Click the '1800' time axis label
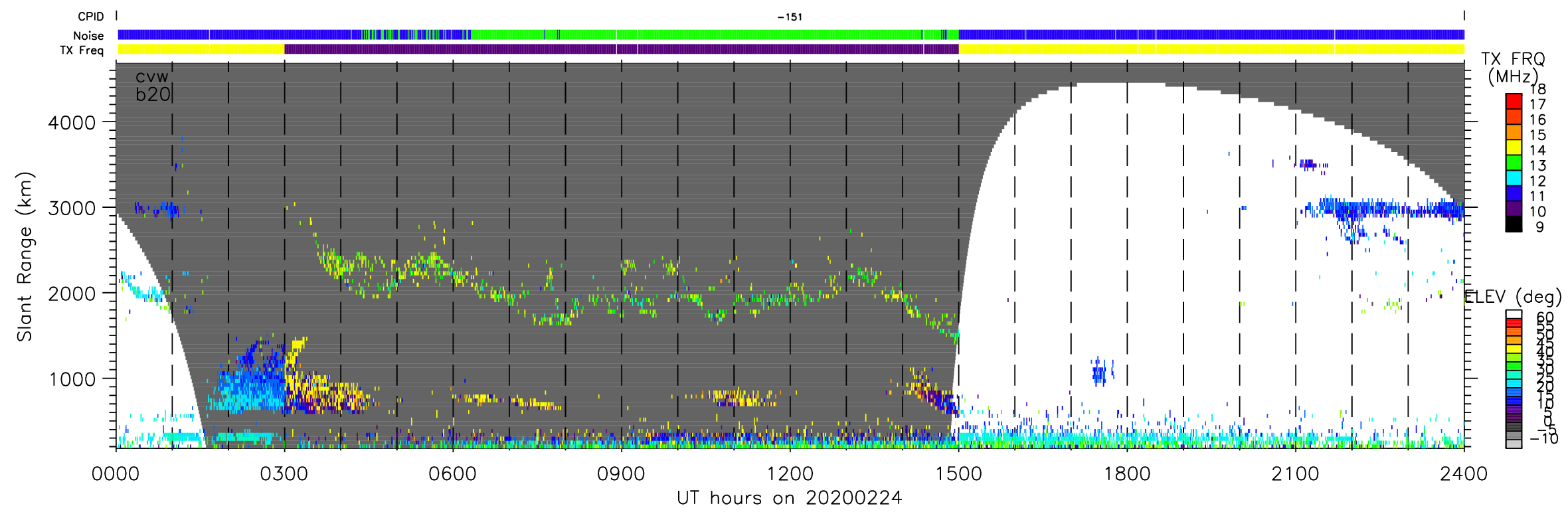The height and width of the screenshot is (522, 1568). pyautogui.click(x=1127, y=474)
